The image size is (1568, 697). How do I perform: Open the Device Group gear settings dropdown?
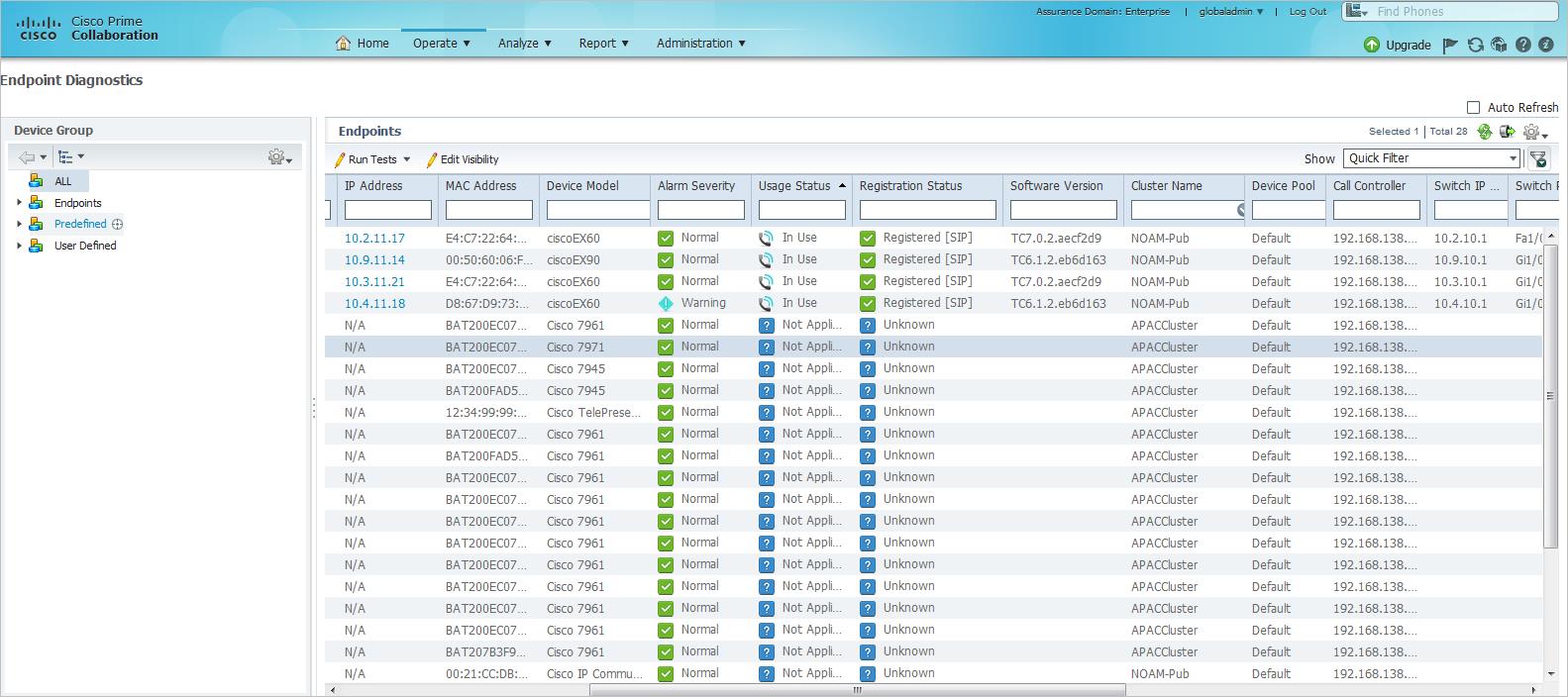tap(280, 157)
